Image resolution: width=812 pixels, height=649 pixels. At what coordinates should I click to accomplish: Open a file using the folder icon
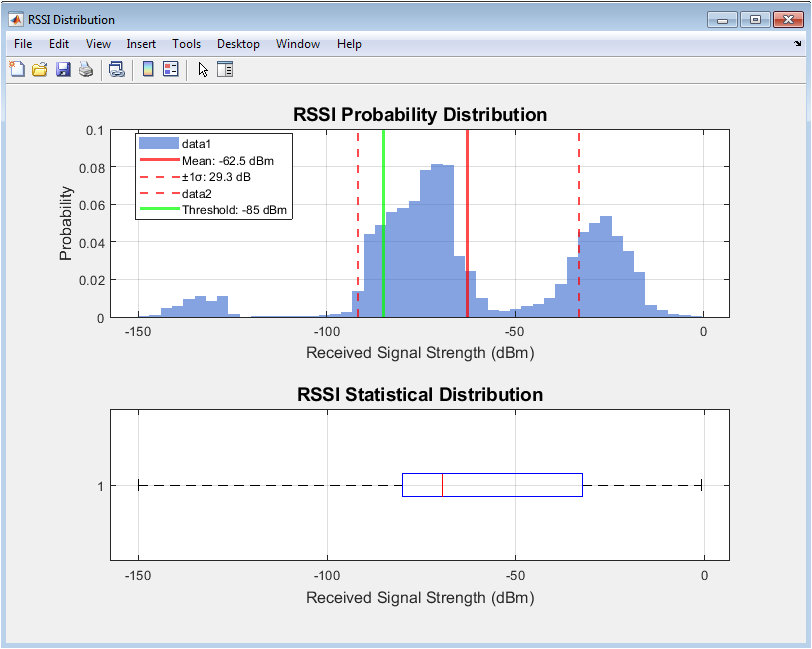click(x=40, y=69)
